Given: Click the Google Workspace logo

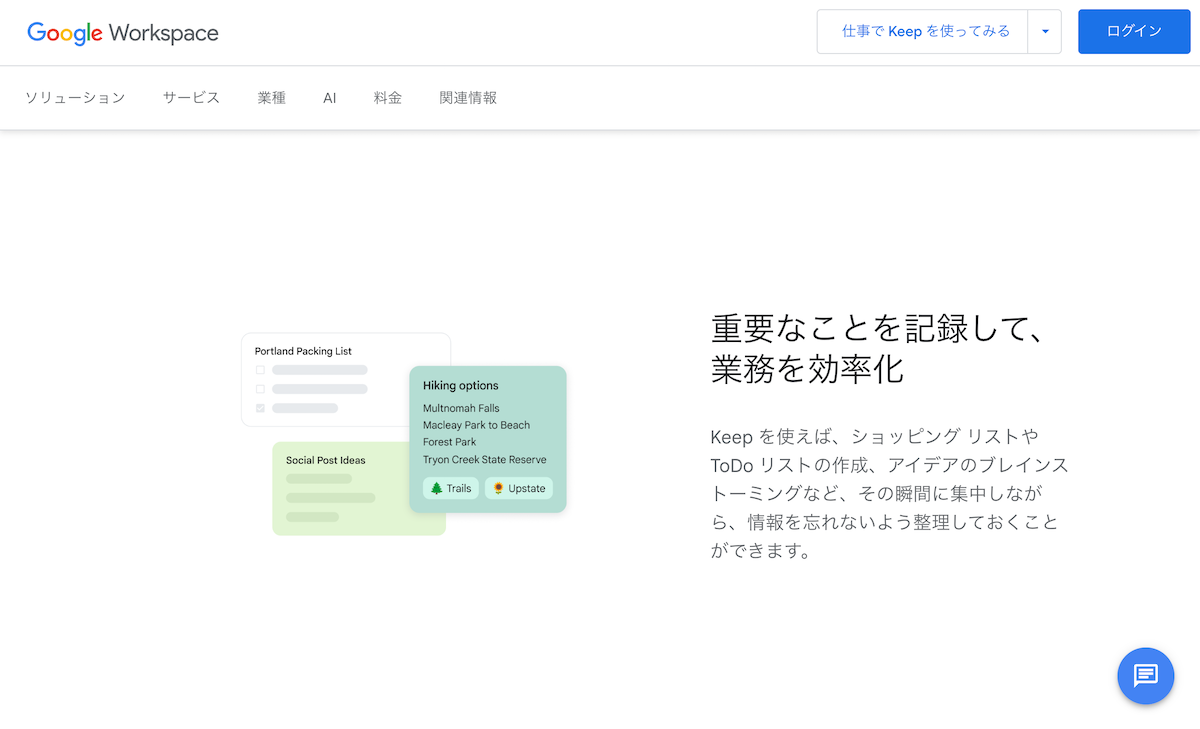Looking at the screenshot, I should point(123,32).
